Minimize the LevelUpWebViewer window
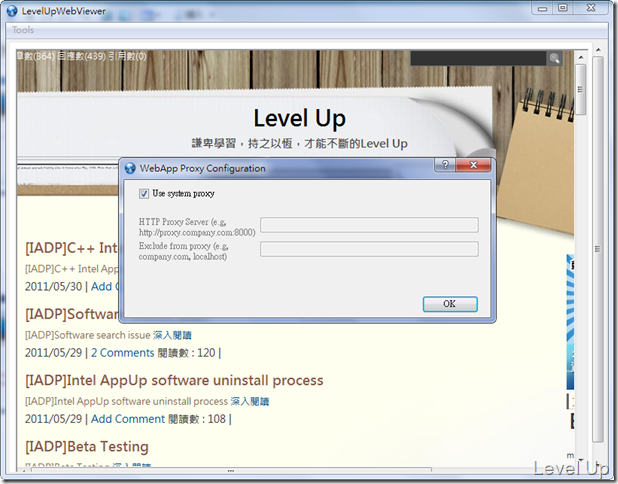 [543, 8]
